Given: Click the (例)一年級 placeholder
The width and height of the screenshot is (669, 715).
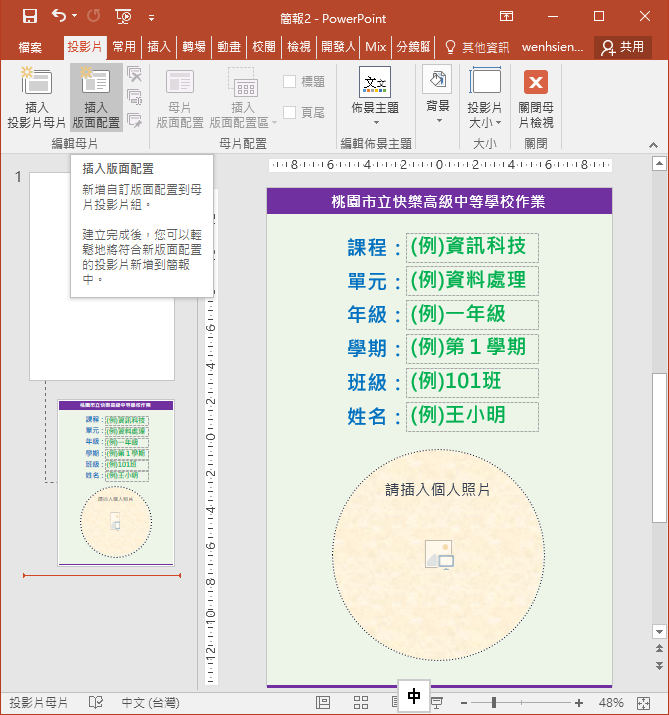Looking at the screenshot, I should pyautogui.click(x=472, y=315).
